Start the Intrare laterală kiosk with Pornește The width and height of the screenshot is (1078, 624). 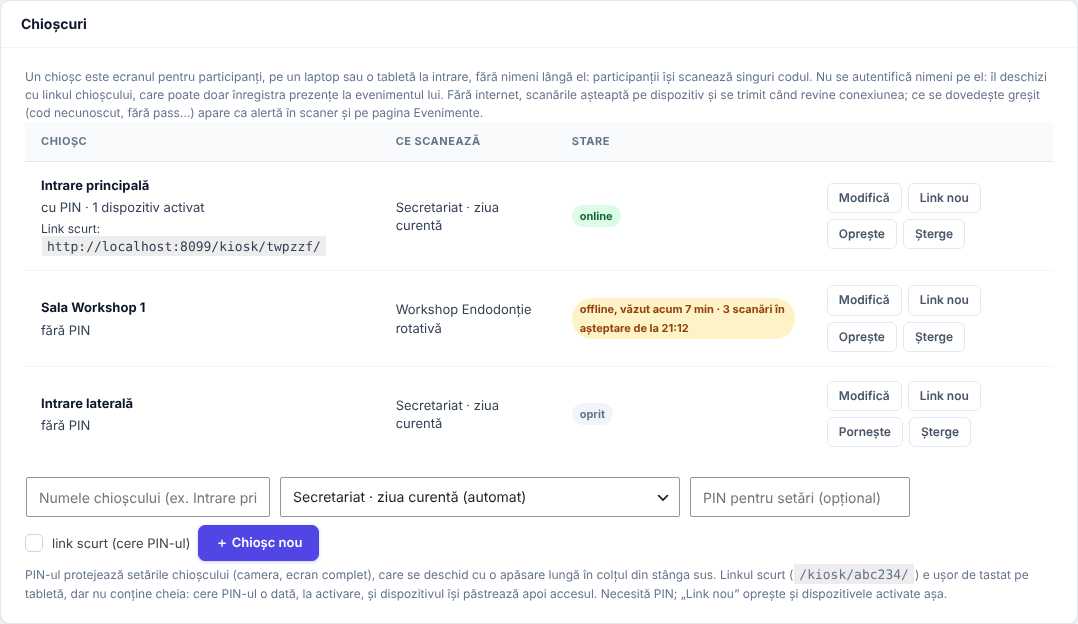click(864, 432)
